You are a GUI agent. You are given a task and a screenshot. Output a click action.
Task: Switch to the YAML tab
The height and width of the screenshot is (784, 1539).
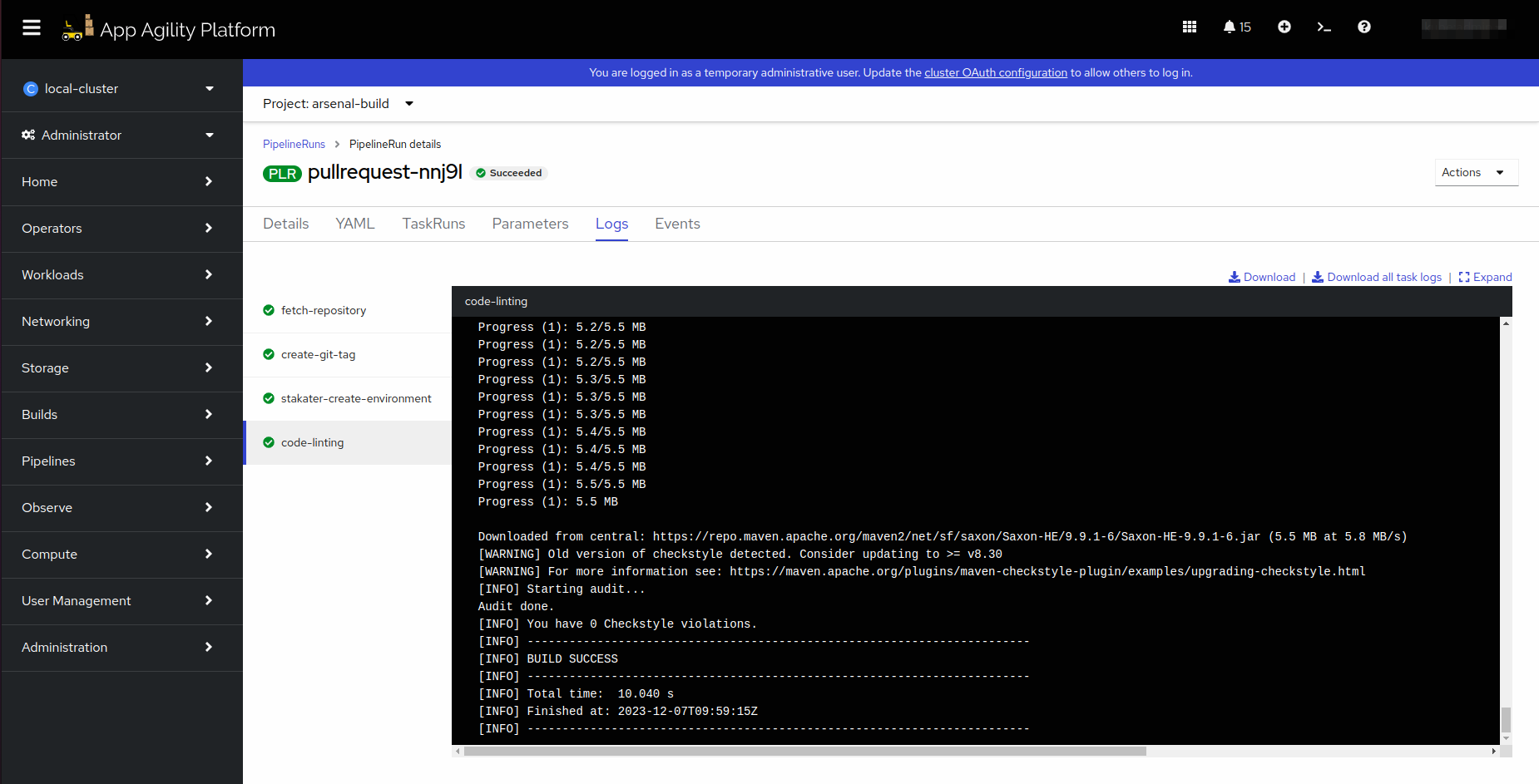coord(355,224)
